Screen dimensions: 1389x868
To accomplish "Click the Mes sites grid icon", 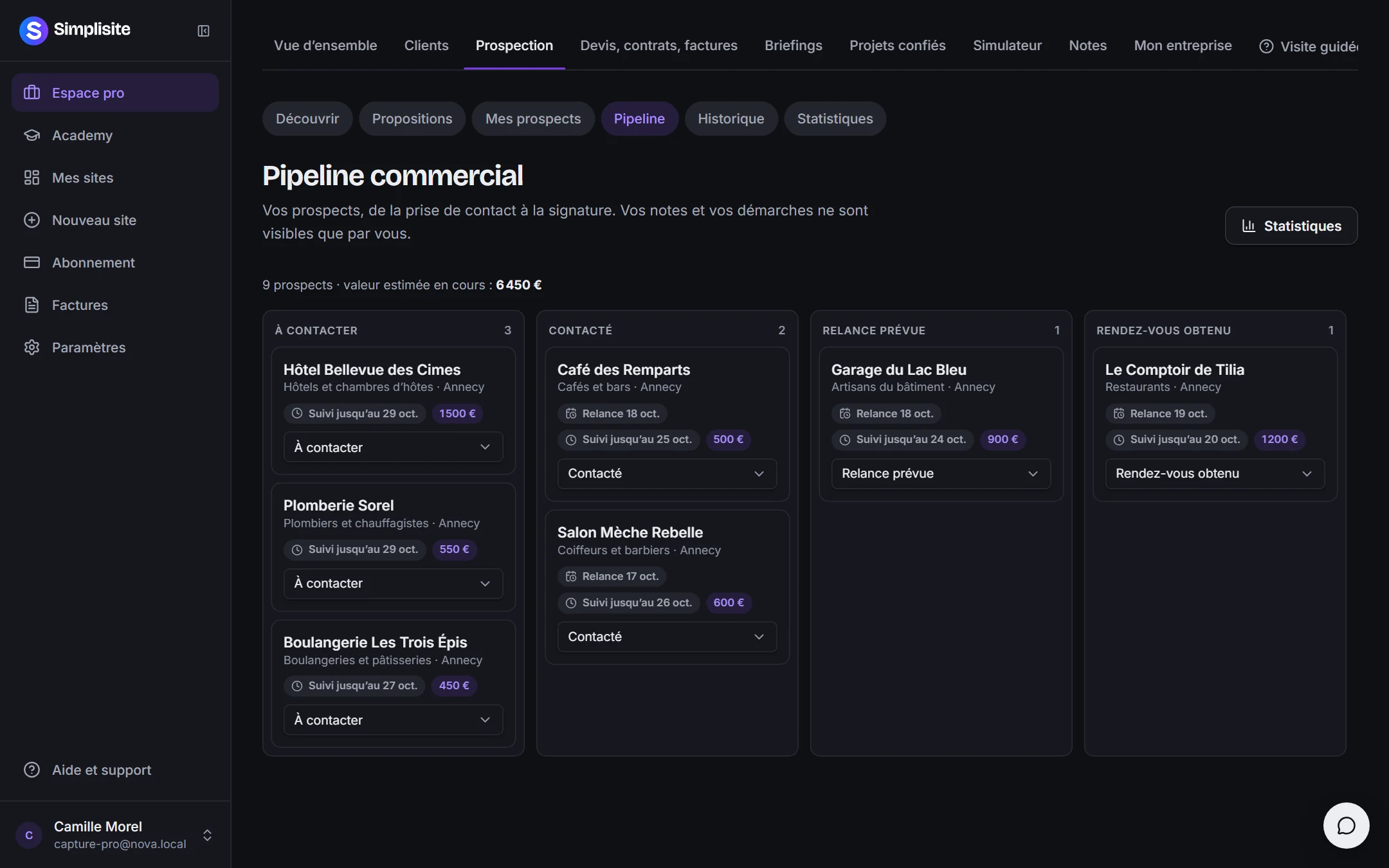I will pos(32,177).
